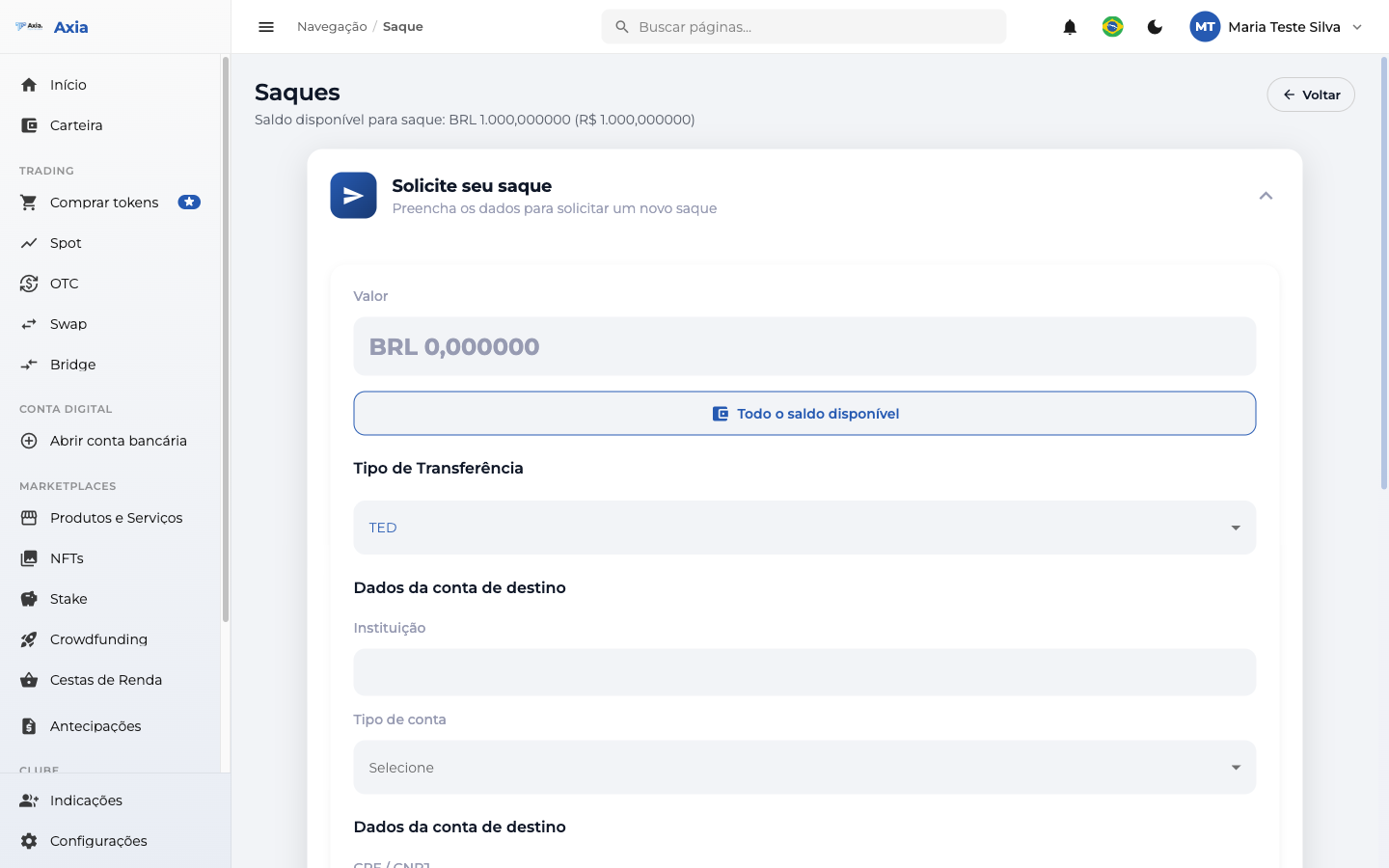Change language via Brazil flag icon

pyautogui.click(x=1112, y=27)
